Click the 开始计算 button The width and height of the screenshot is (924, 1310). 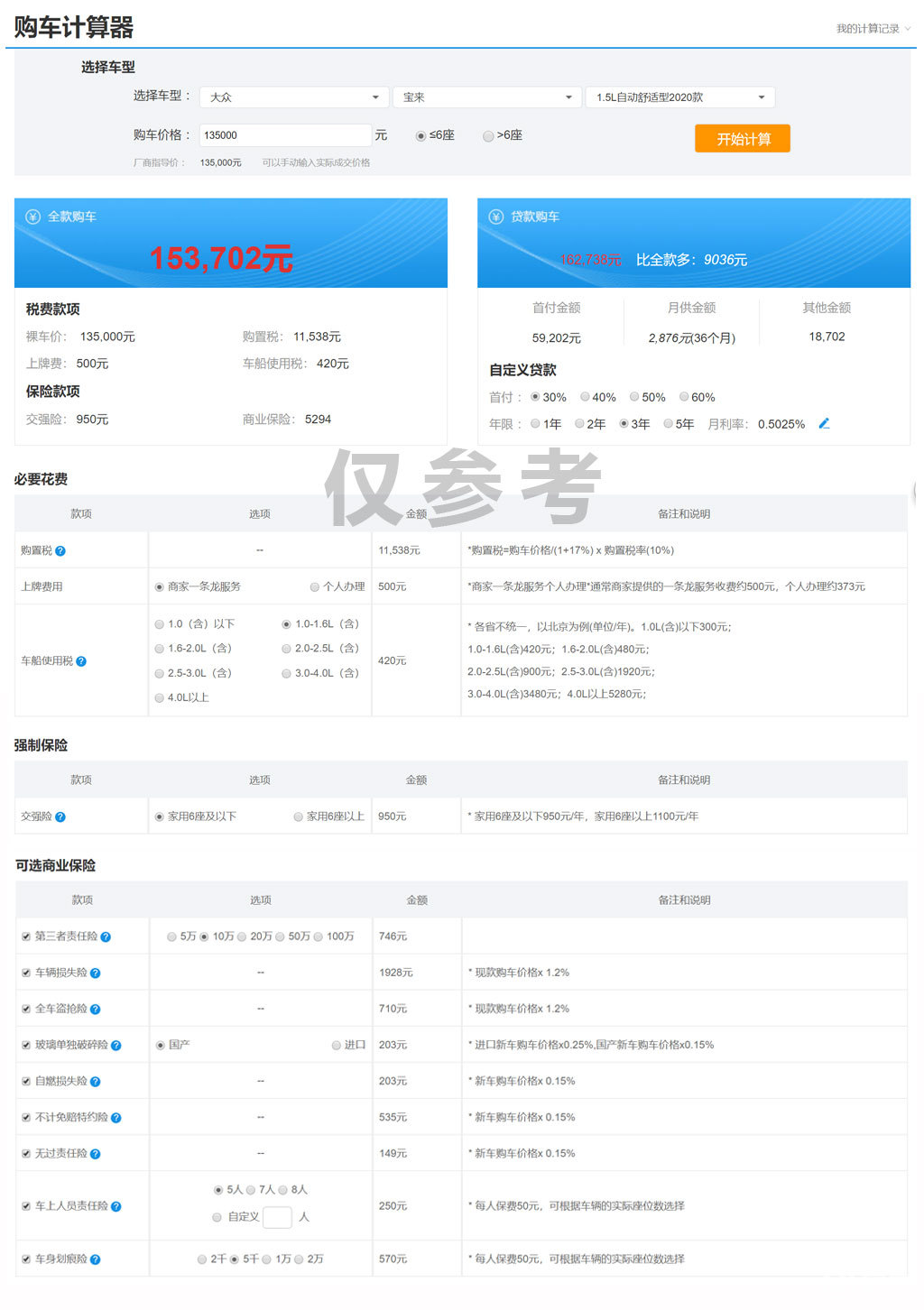(x=743, y=139)
